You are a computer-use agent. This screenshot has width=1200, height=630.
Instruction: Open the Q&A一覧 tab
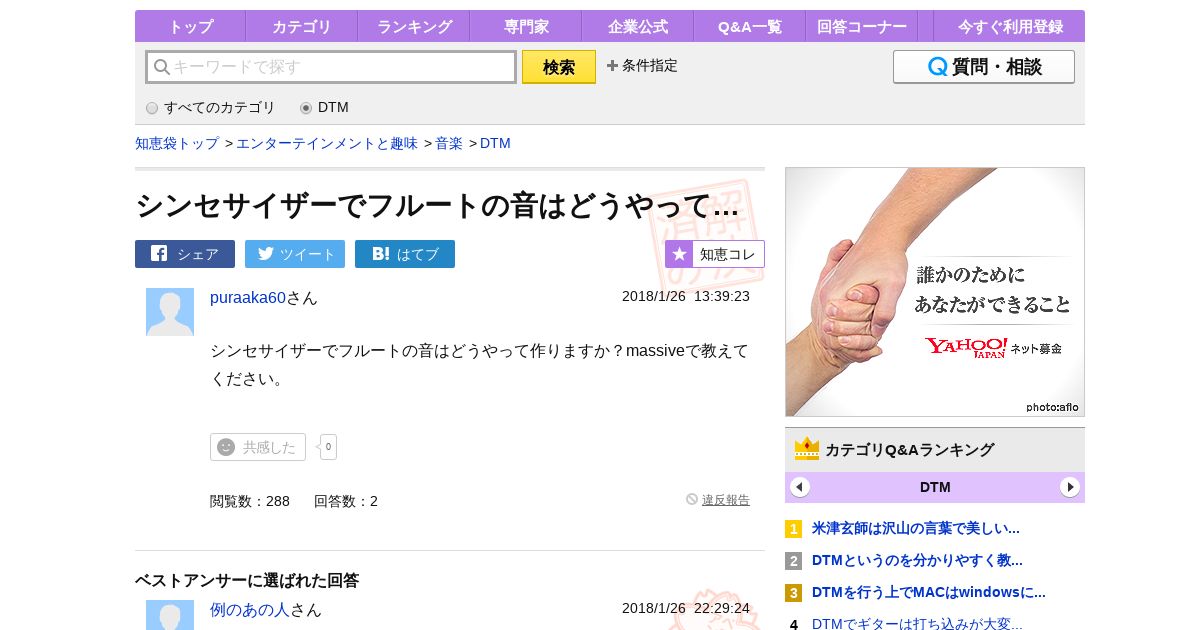click(749, 26)
